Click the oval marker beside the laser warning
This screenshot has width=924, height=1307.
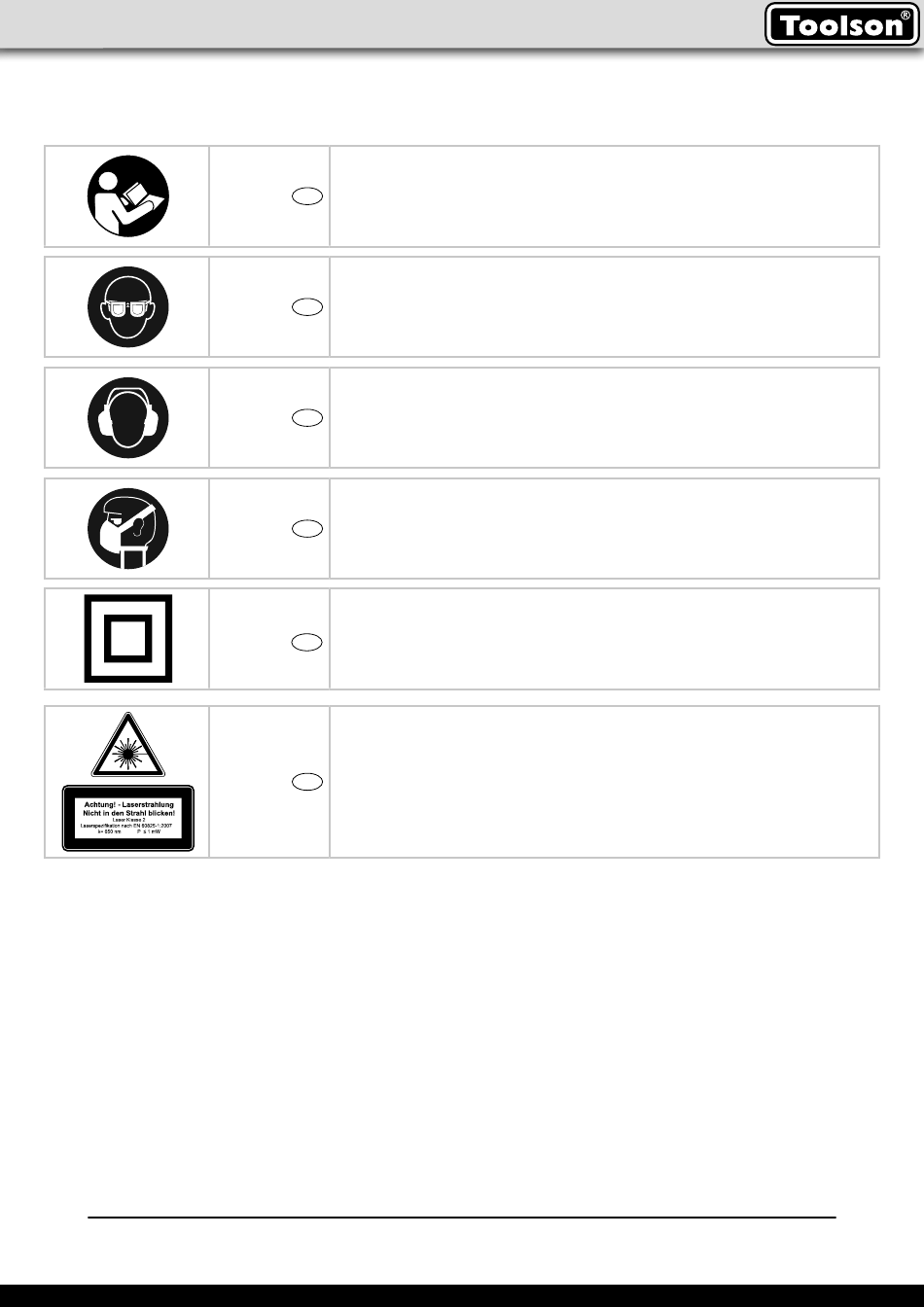click(306, 782)
